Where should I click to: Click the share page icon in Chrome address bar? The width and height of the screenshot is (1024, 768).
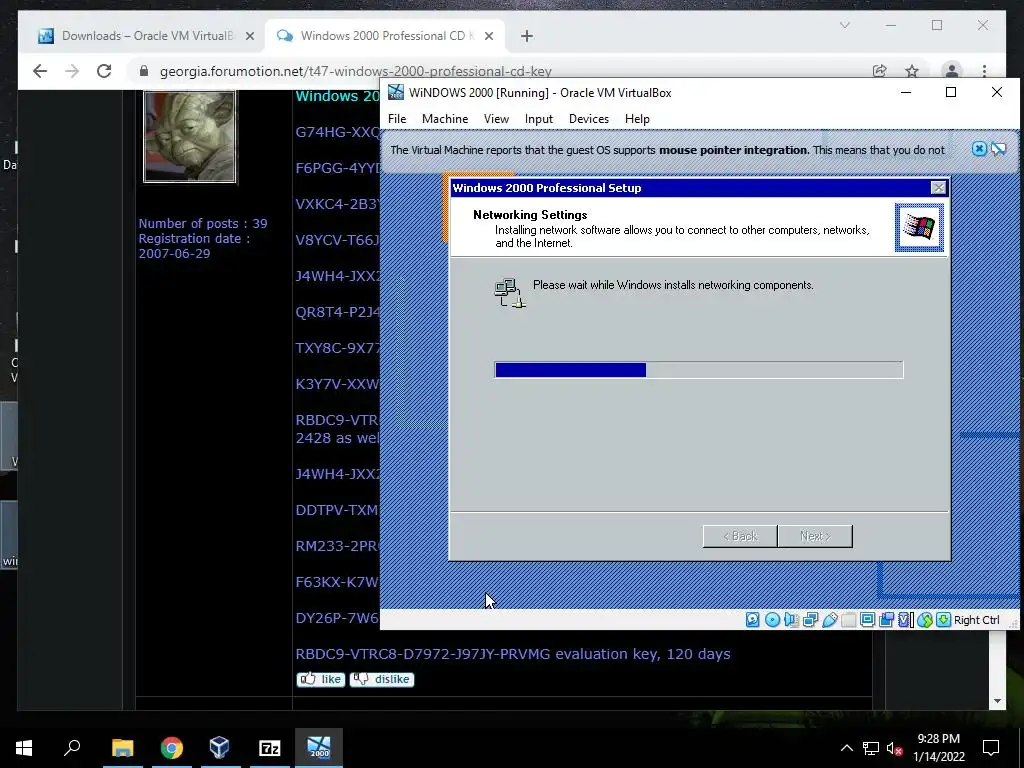(880, 71)
